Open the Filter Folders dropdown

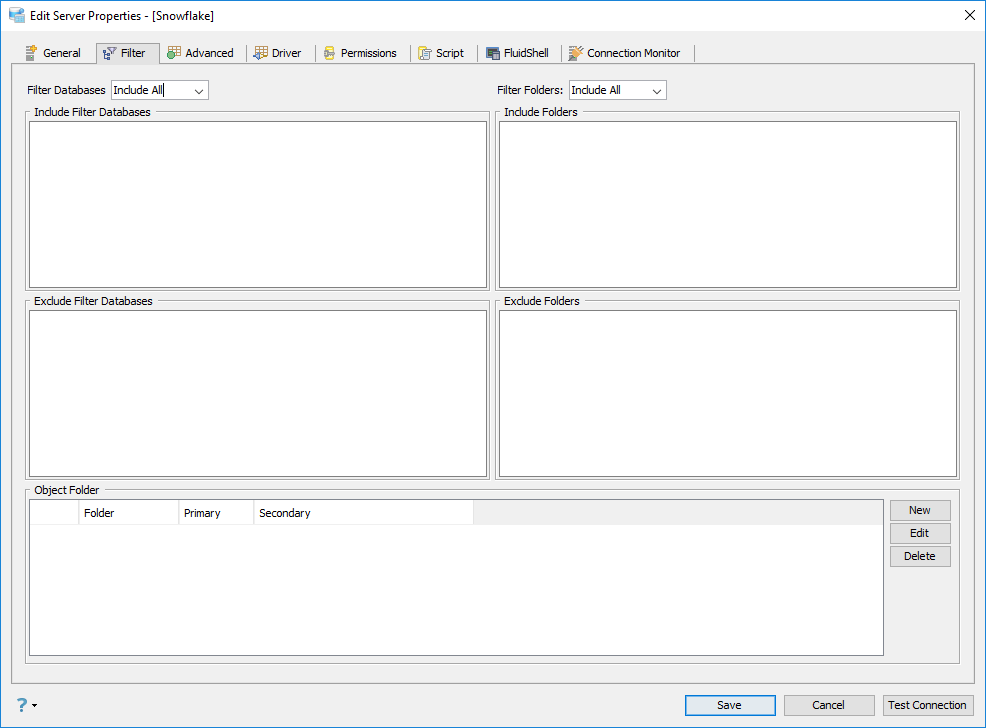pyautogui.click(x=656, y=91)
